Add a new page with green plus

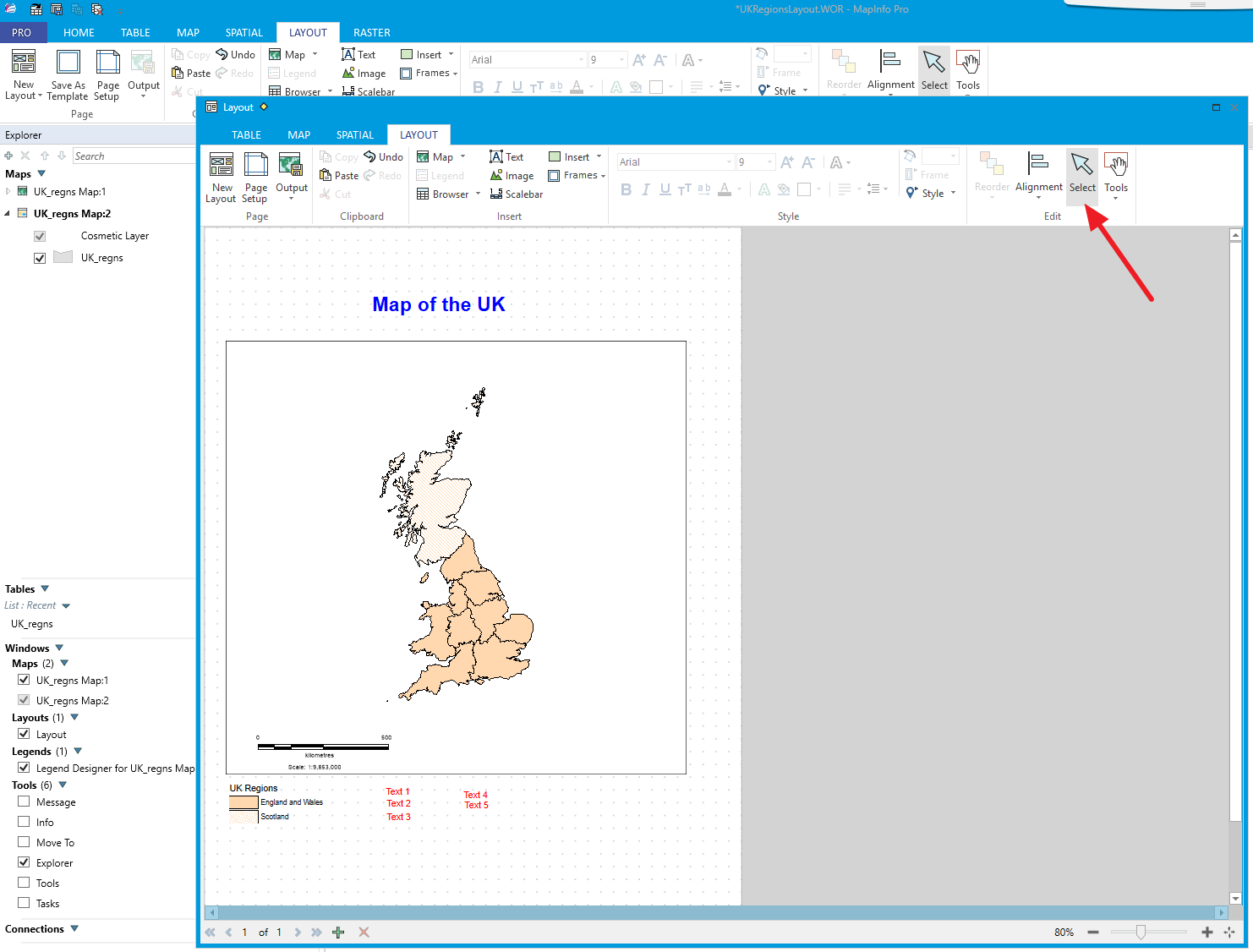tap(338, 932)
